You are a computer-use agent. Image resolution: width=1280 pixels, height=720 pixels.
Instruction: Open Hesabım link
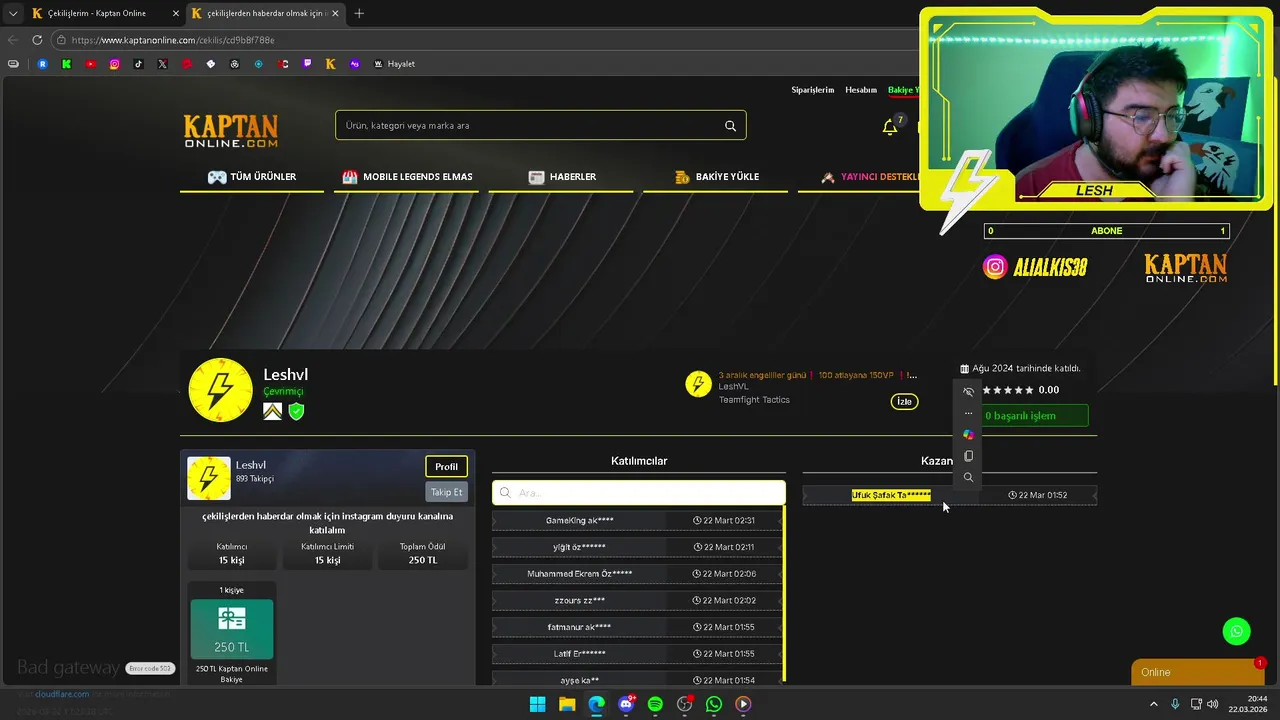pyautogui.click(x=861, y=90)
